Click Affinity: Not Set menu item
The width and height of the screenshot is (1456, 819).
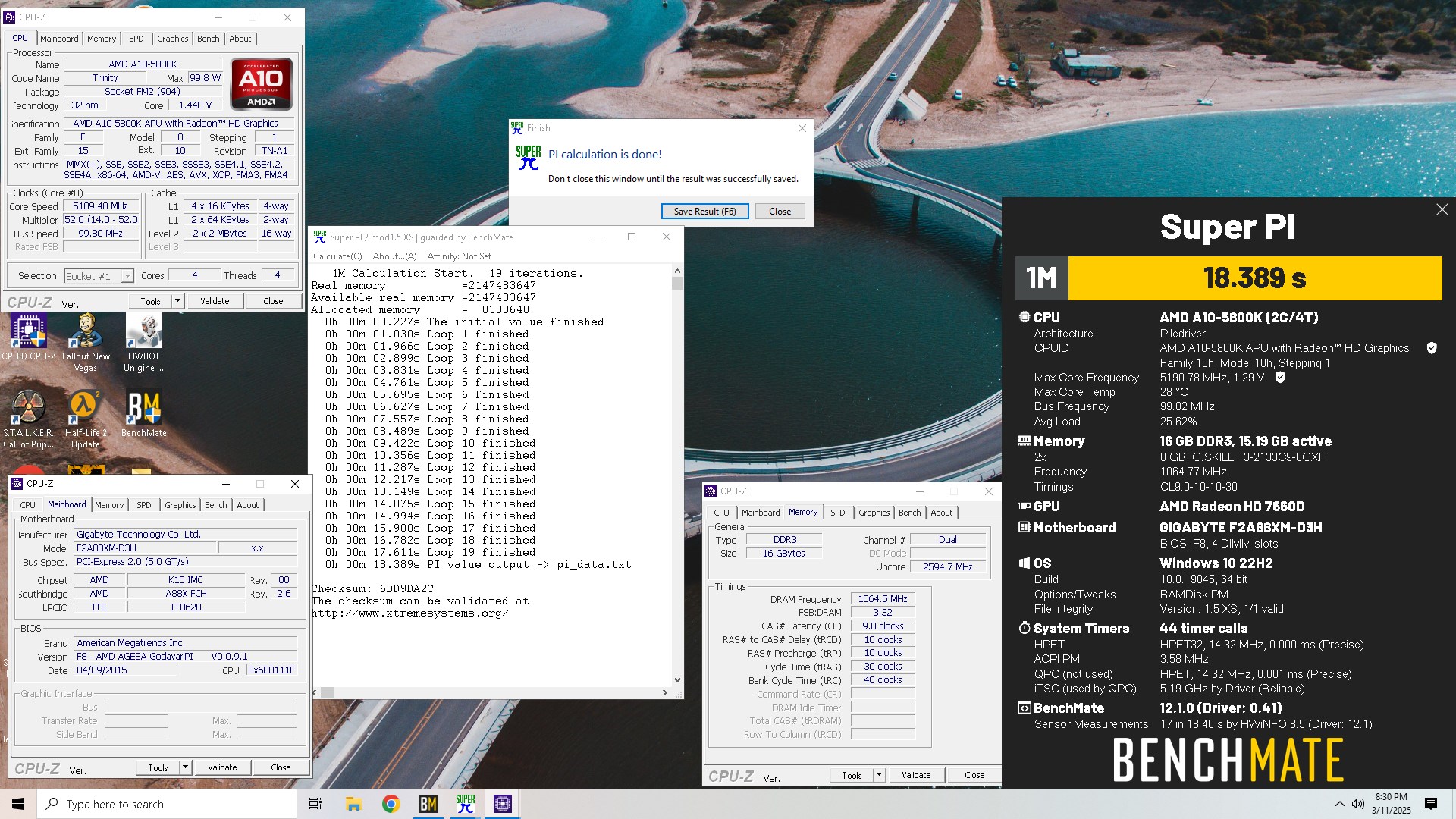(x=459, y=256)
